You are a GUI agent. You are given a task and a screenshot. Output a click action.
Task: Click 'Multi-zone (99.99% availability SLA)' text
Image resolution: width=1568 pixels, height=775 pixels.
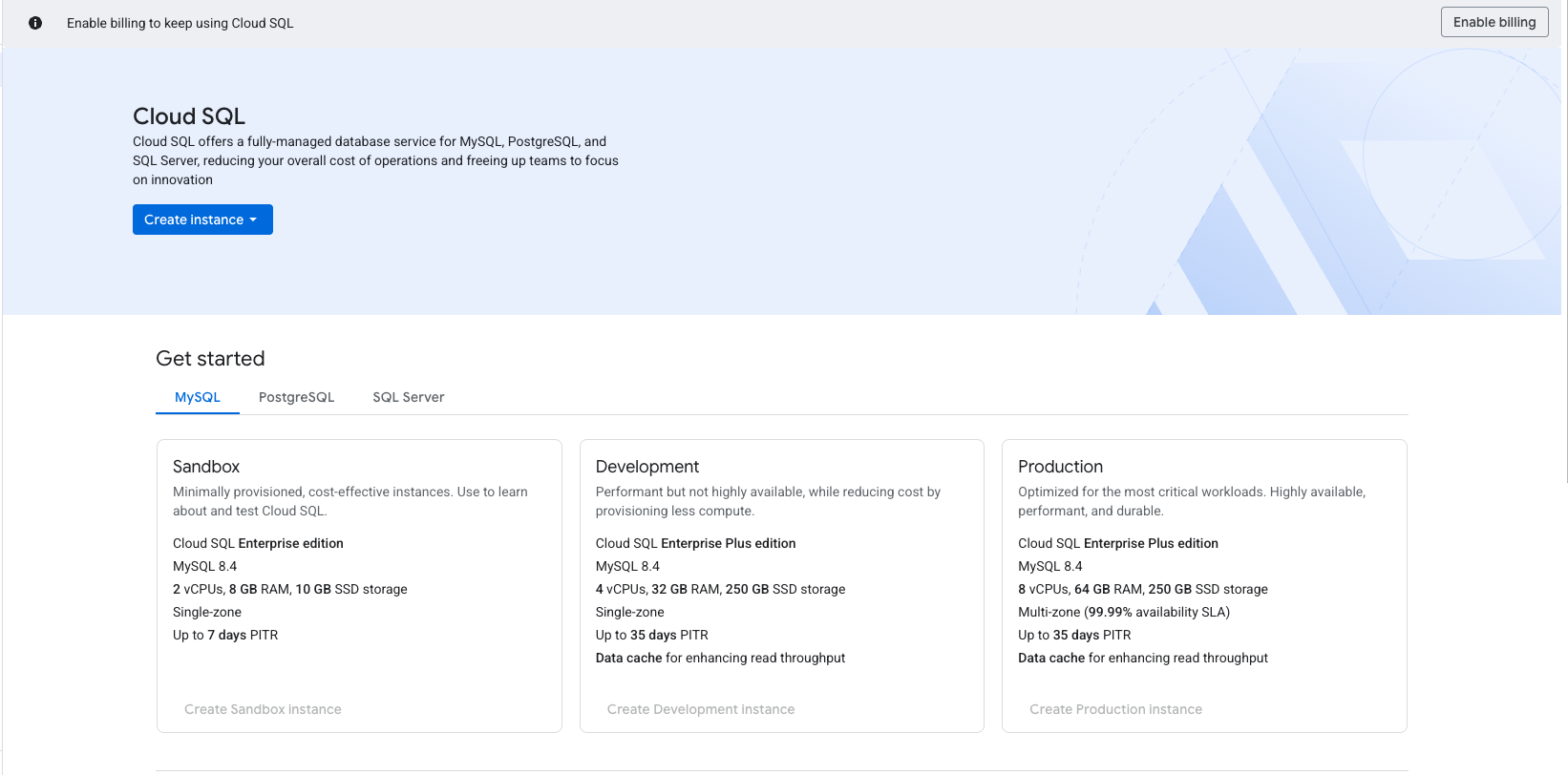pyautogui.click(x=1124, y=612)
